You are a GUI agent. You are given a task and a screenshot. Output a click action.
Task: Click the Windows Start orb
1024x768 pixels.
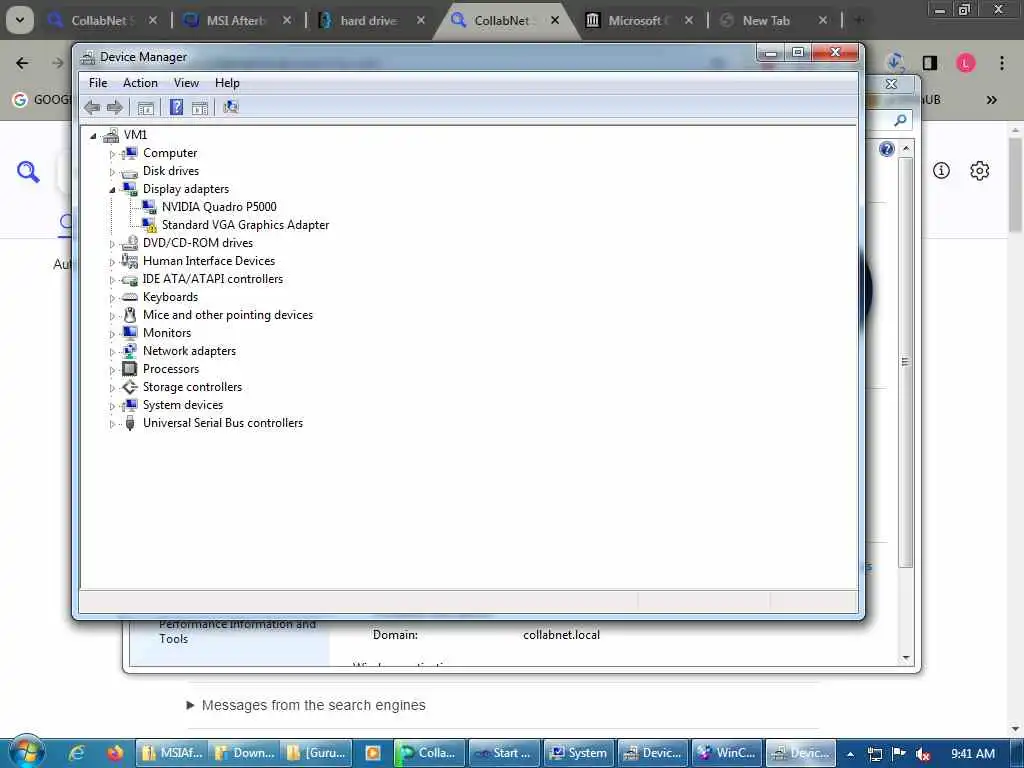coord(26,752)
